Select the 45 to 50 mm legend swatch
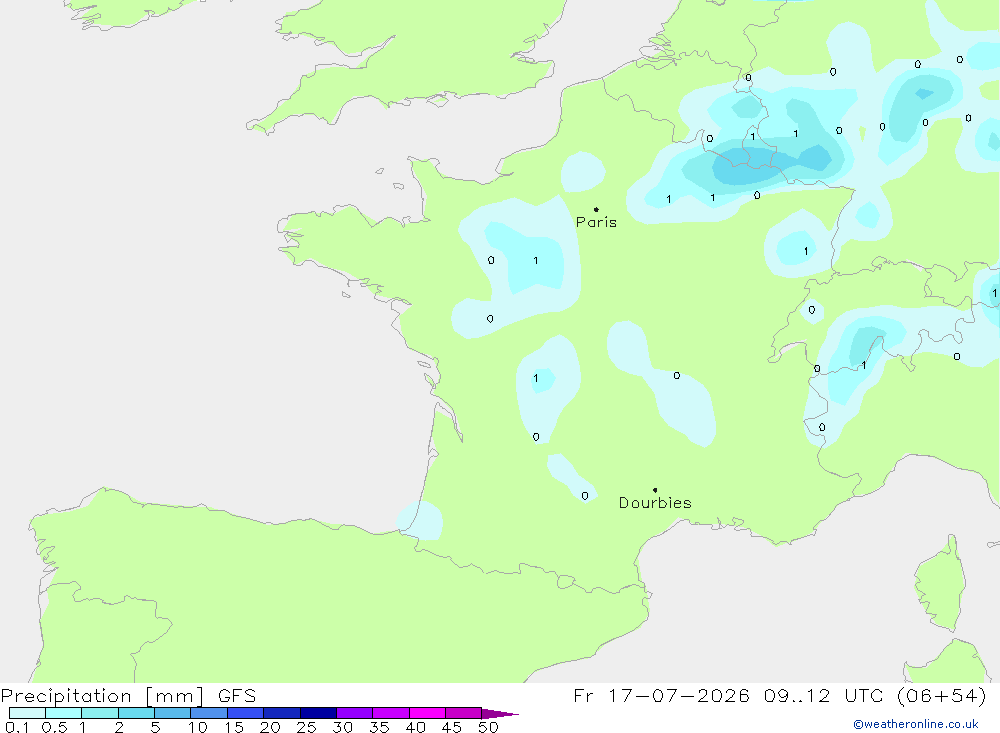This screenshot has width=1000, height=733. (463, 713)
